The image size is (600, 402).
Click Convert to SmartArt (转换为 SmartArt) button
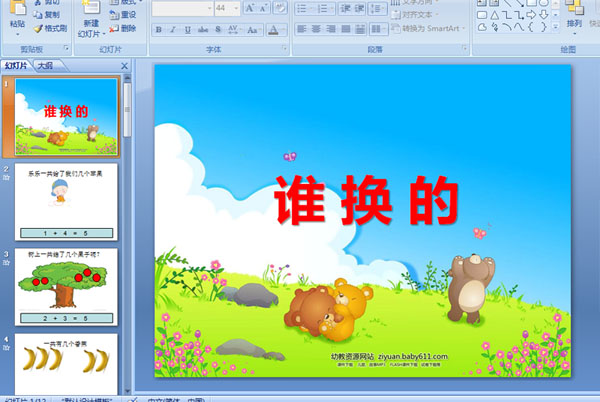pyautogui.click(x=433, y=28)
